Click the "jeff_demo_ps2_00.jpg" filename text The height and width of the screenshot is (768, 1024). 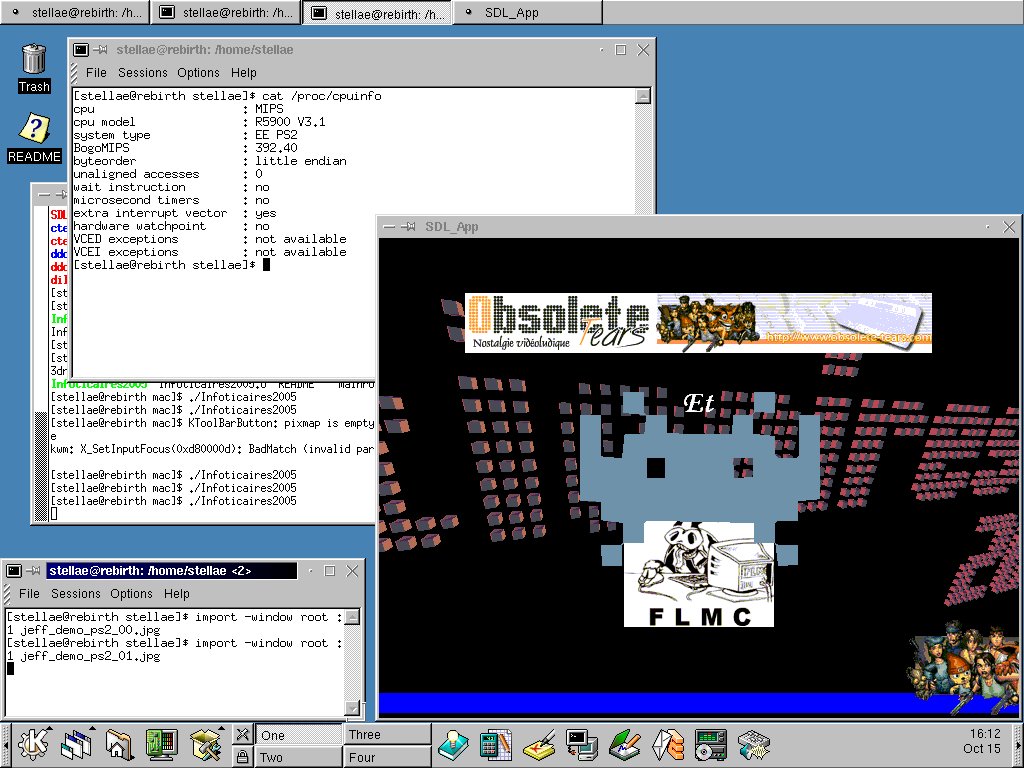[x=90, y=630]
